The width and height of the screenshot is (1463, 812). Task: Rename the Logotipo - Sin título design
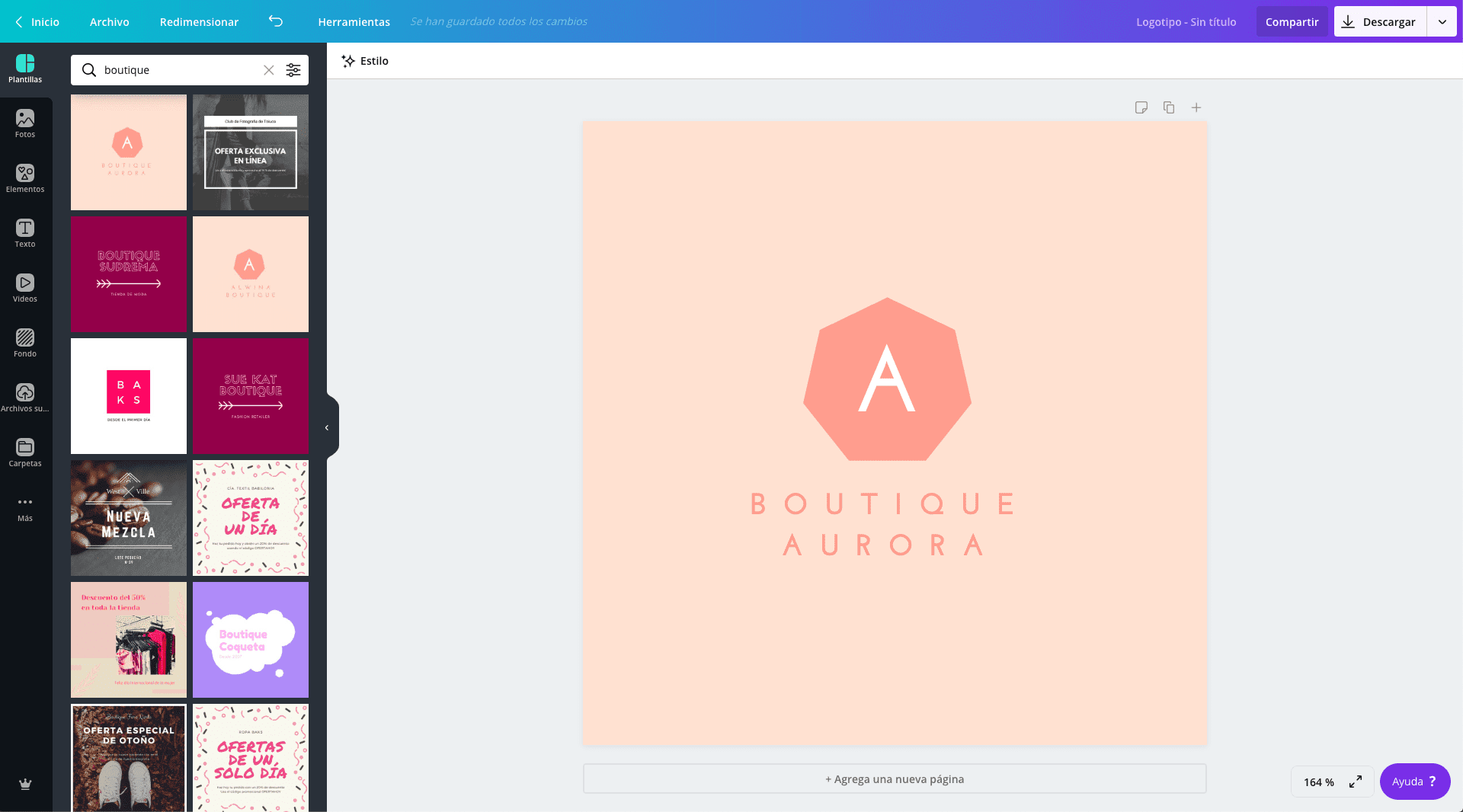1186,22
